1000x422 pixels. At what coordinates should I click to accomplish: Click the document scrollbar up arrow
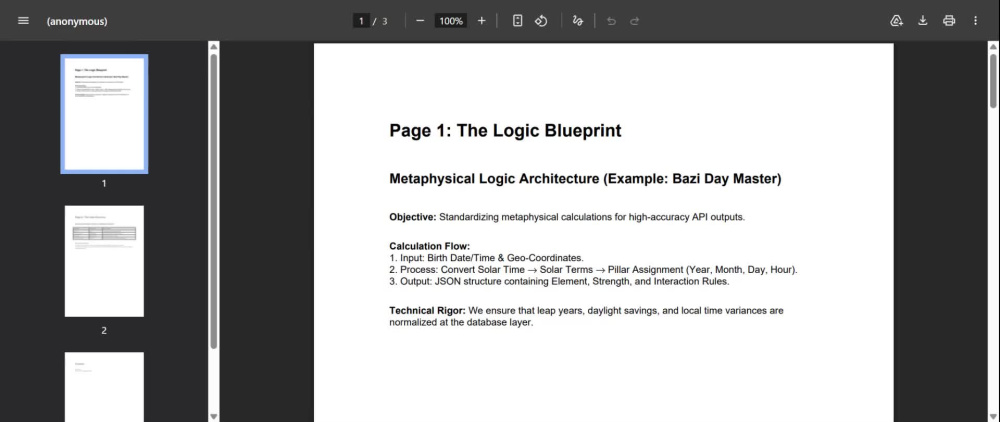click(x=993, y=47)
